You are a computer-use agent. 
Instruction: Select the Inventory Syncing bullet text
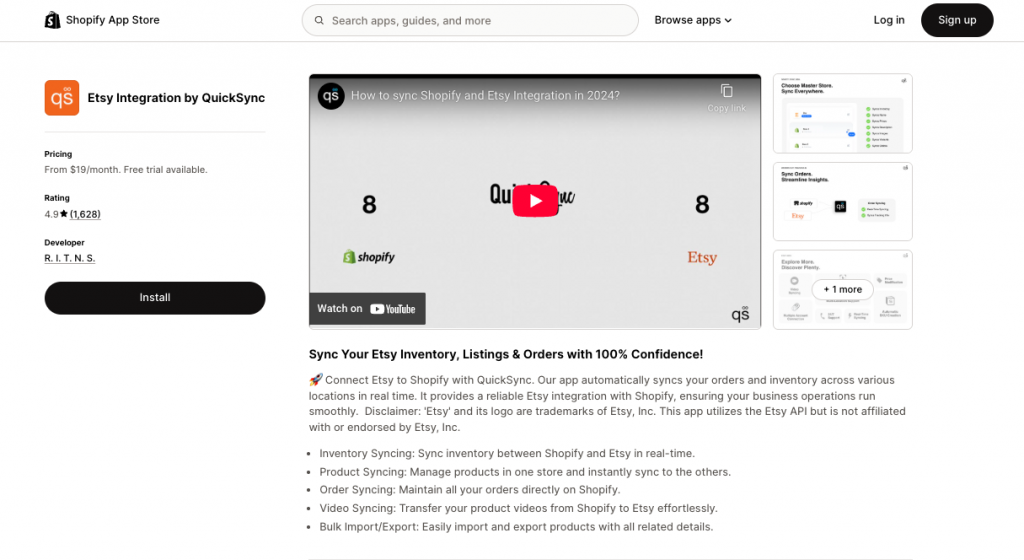coord(507,453)
